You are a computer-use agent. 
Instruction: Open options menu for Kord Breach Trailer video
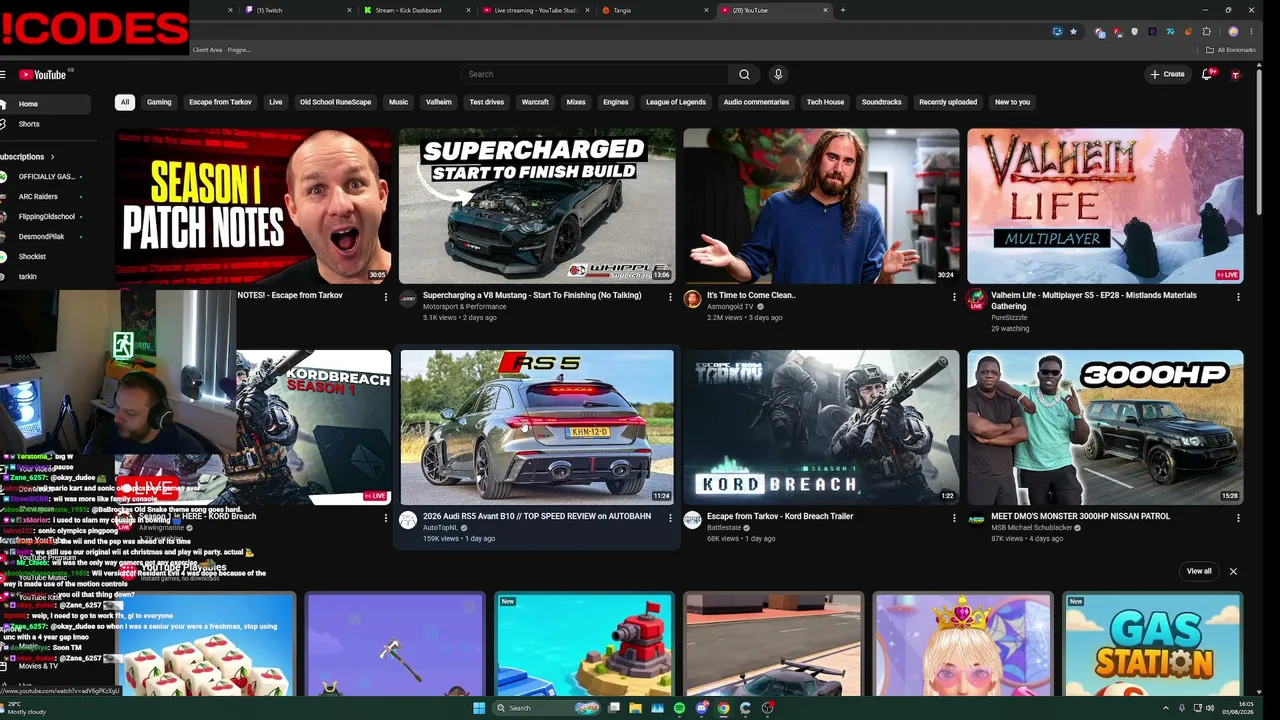(x=954, y=518)
